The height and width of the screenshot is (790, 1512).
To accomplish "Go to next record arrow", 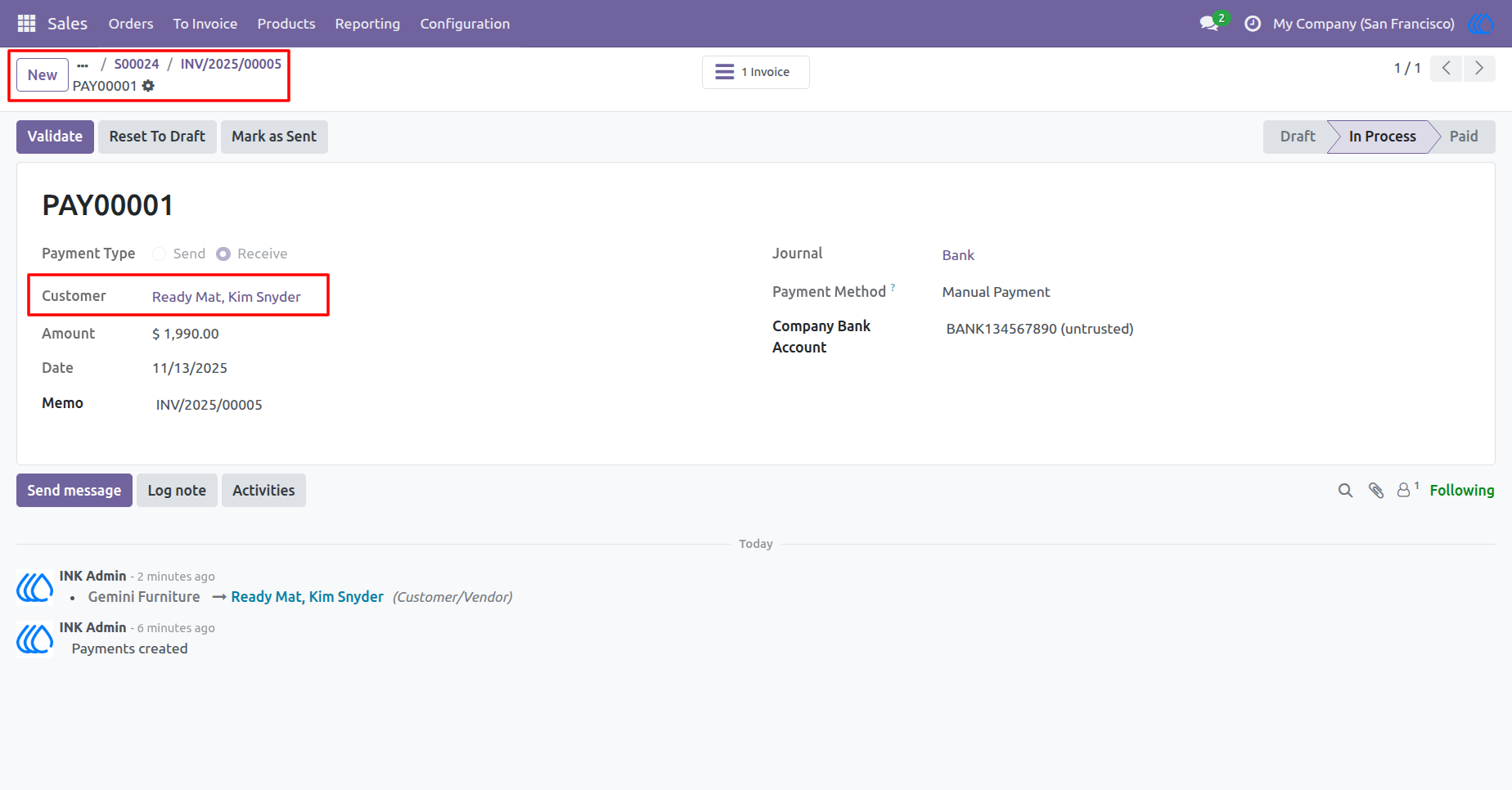I will (x=1479, y=68).
